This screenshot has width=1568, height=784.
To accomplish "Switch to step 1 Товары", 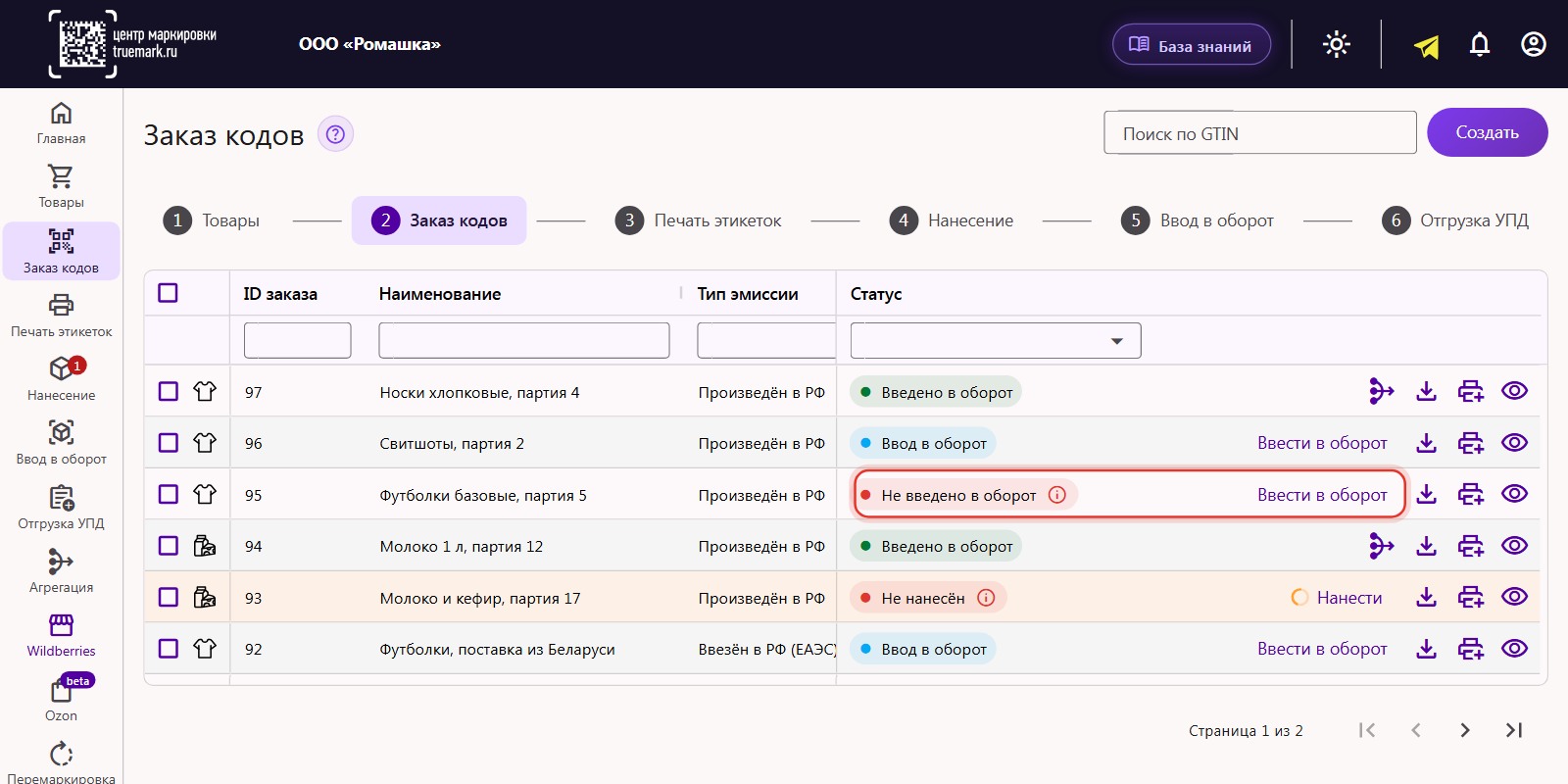I will click(212, 220).
